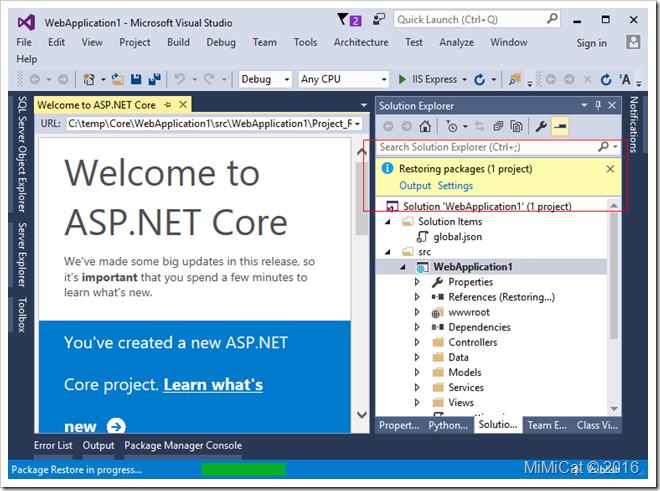660x491 pixels.
Task: Close the Welcome to ASP.NET Core tab
Action: 183,104
